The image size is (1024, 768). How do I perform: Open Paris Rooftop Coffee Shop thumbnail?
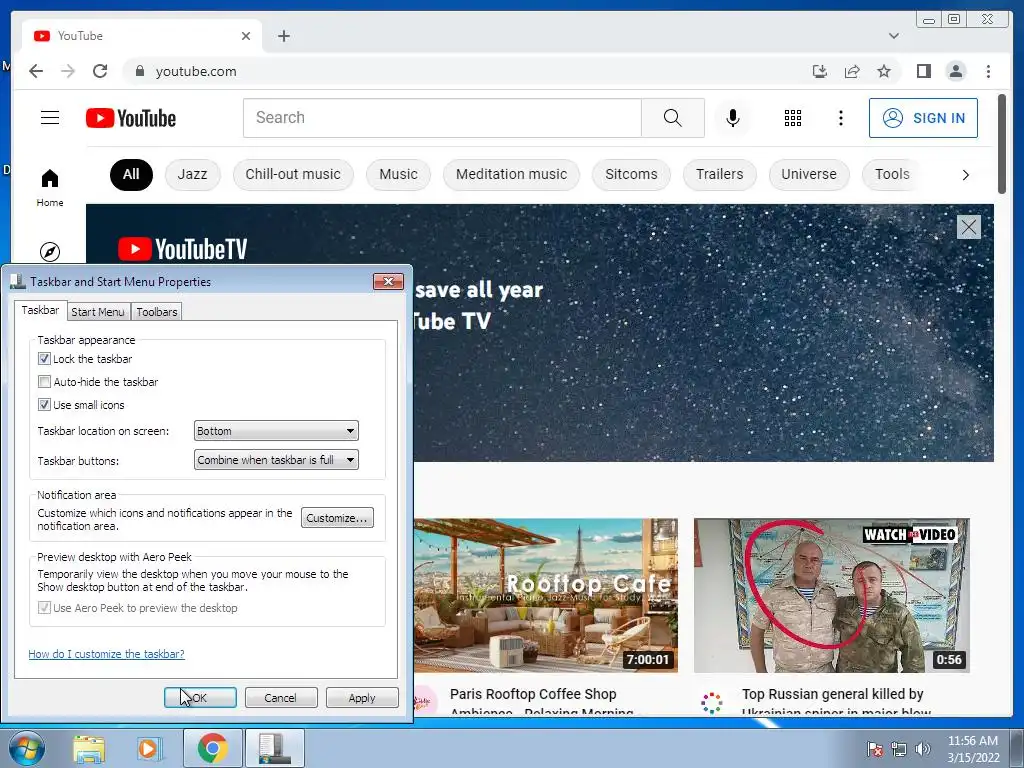point(546,595)
